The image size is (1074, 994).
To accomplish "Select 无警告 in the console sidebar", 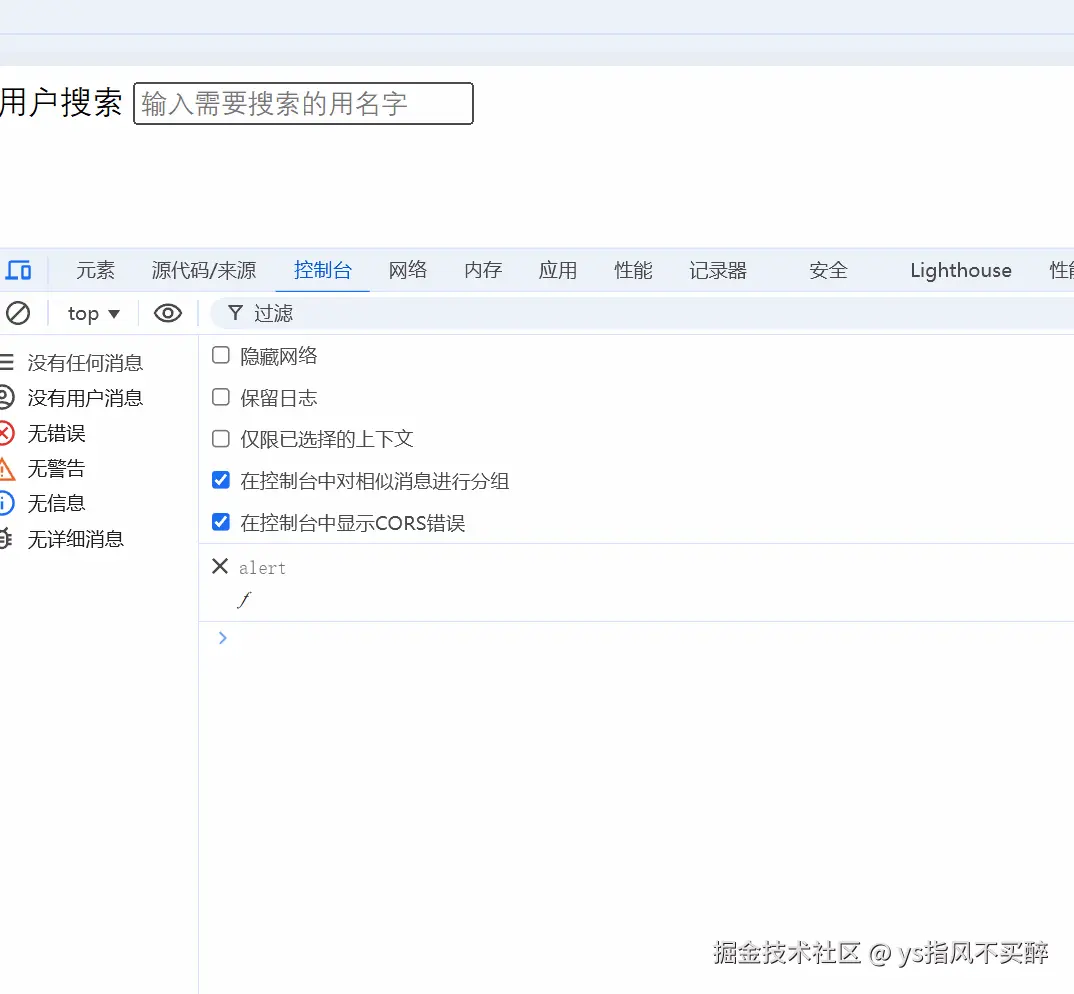I will [x=55, y=468].
